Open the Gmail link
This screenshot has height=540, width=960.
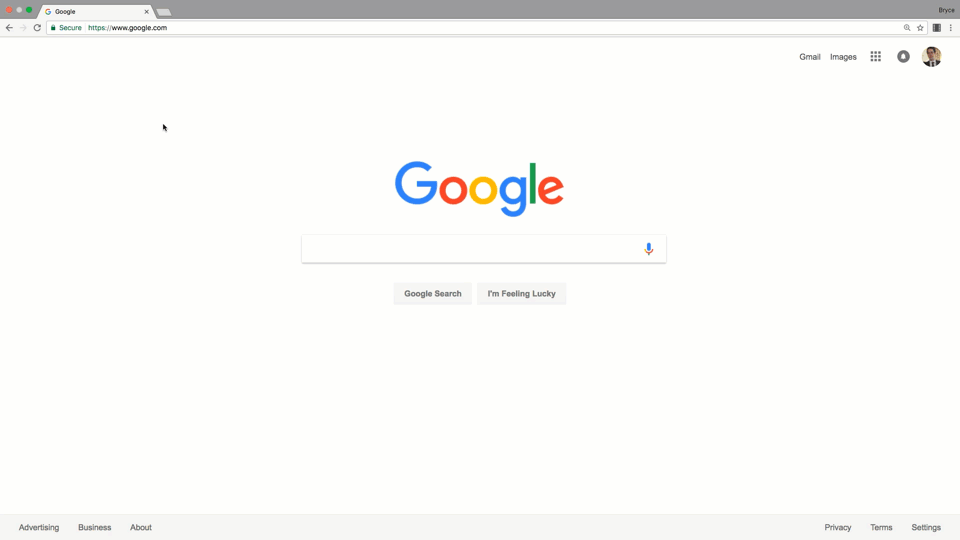tap(809, 57)
